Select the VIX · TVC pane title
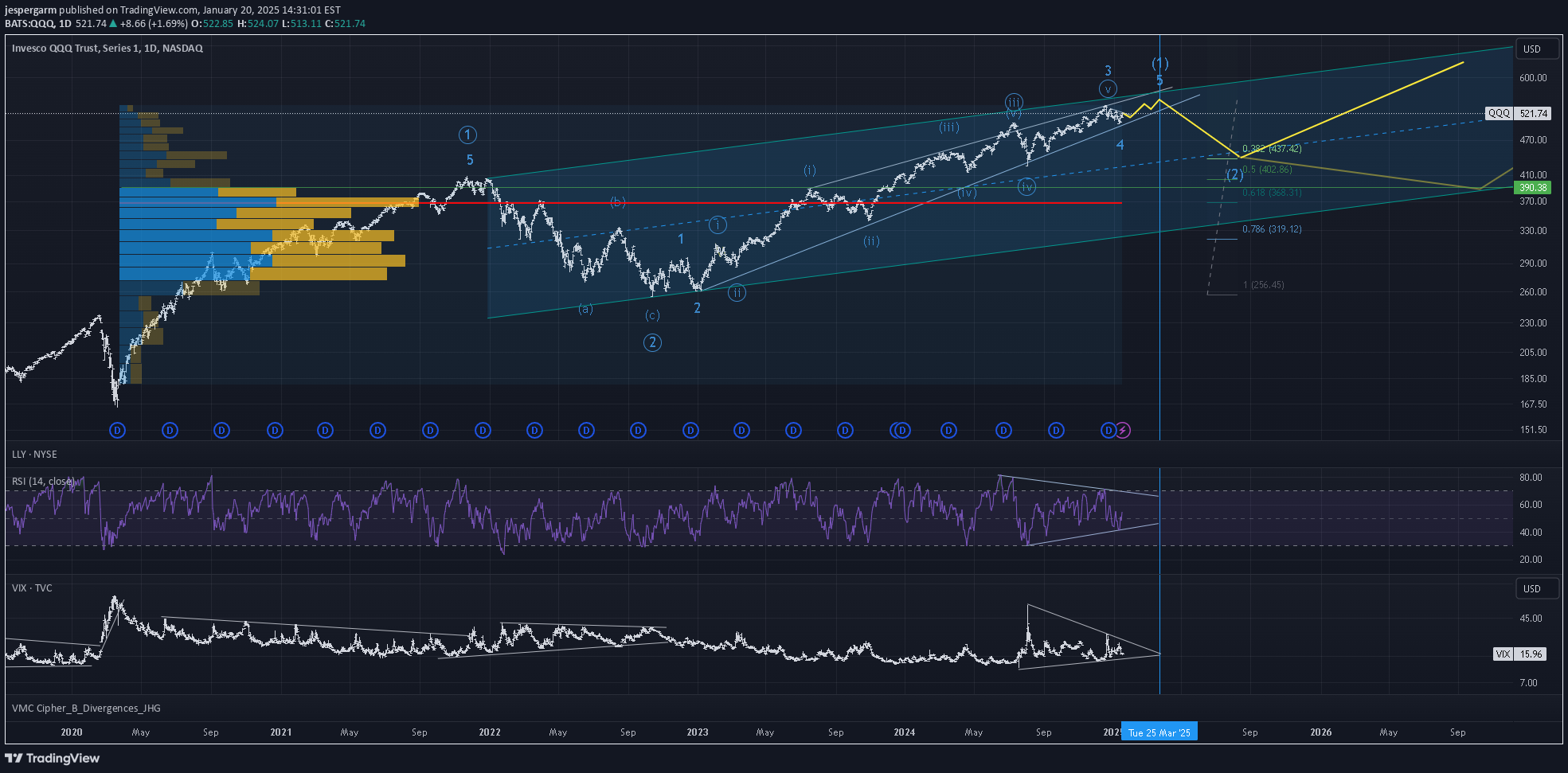The width and height of the screenshot is (1568, 773). click(32, 588)
